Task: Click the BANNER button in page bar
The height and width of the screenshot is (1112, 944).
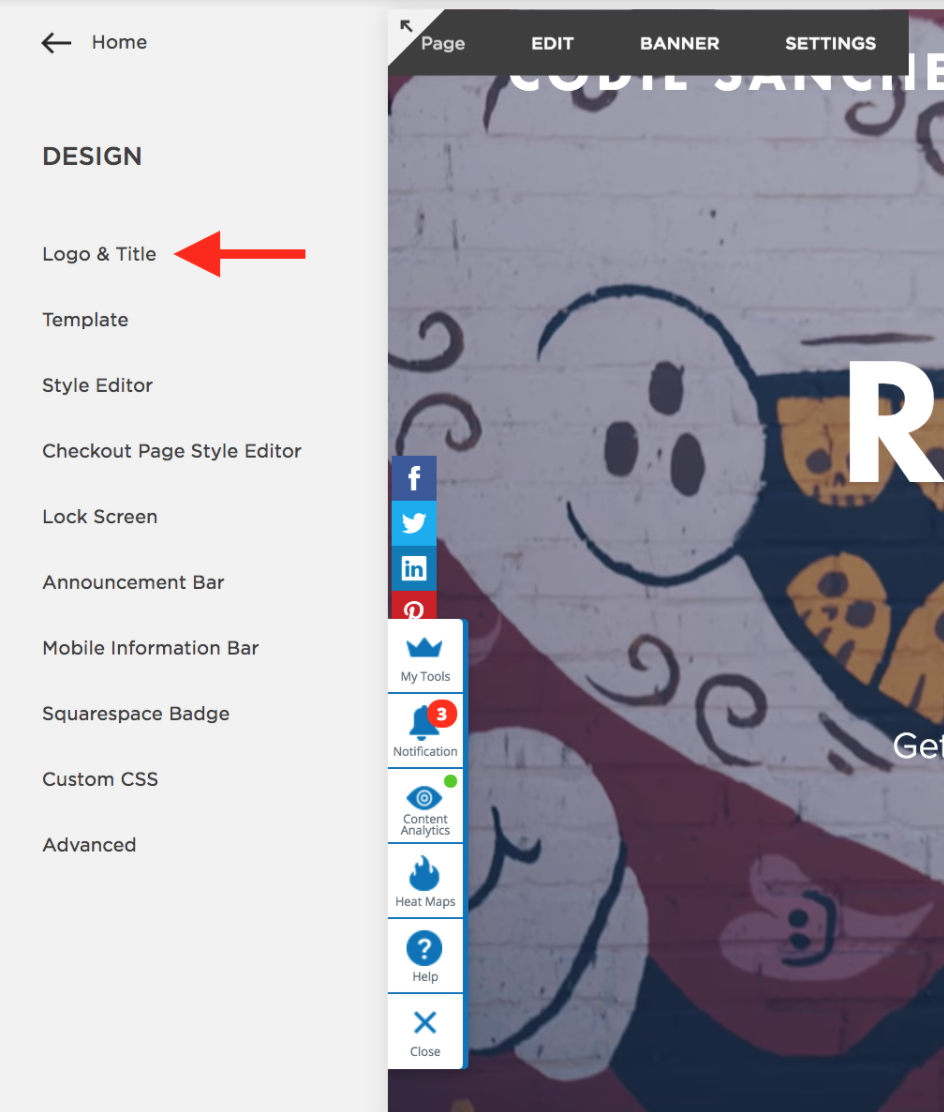Action: pos(679,44)
